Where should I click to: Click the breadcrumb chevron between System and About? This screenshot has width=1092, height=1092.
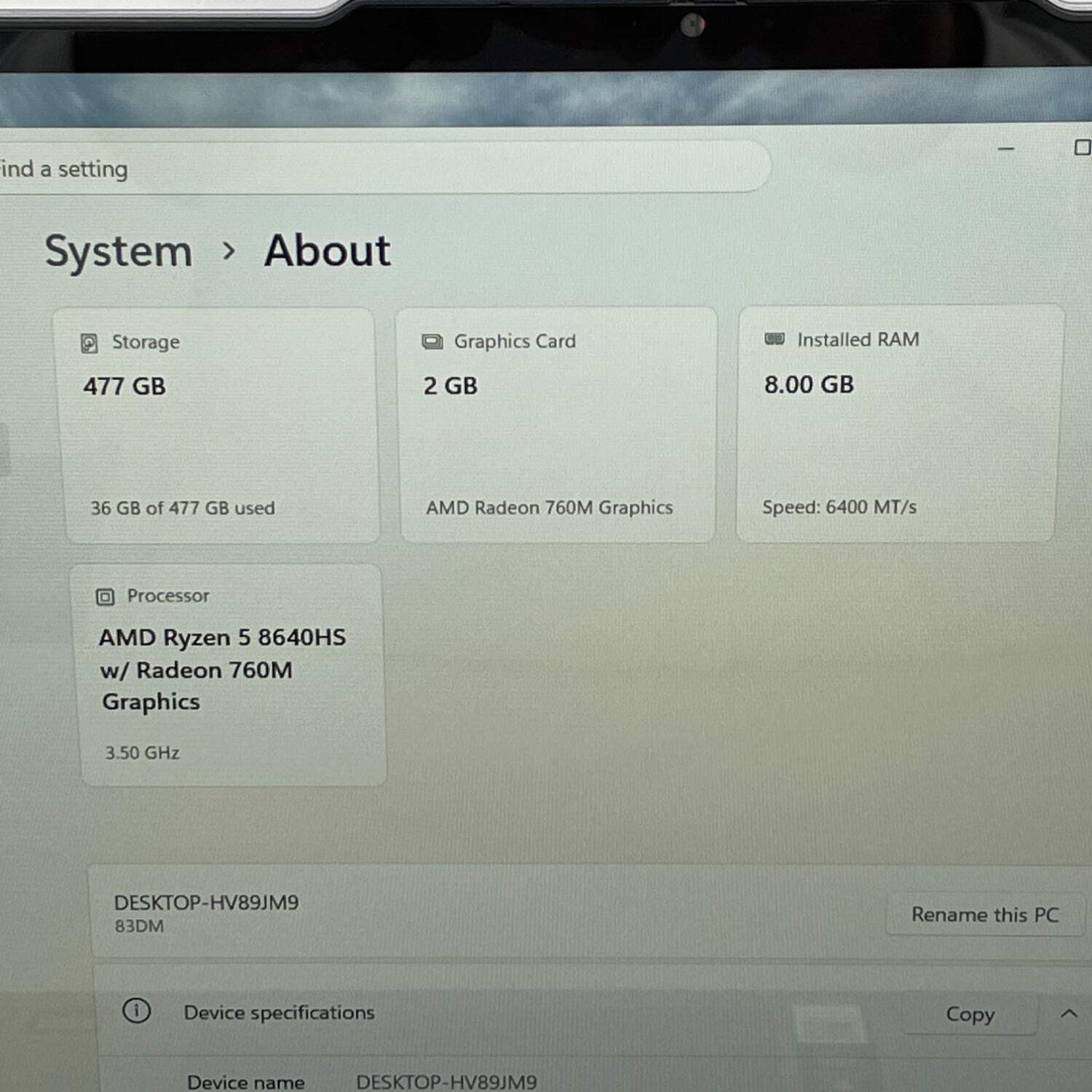(x=229, y=251)
